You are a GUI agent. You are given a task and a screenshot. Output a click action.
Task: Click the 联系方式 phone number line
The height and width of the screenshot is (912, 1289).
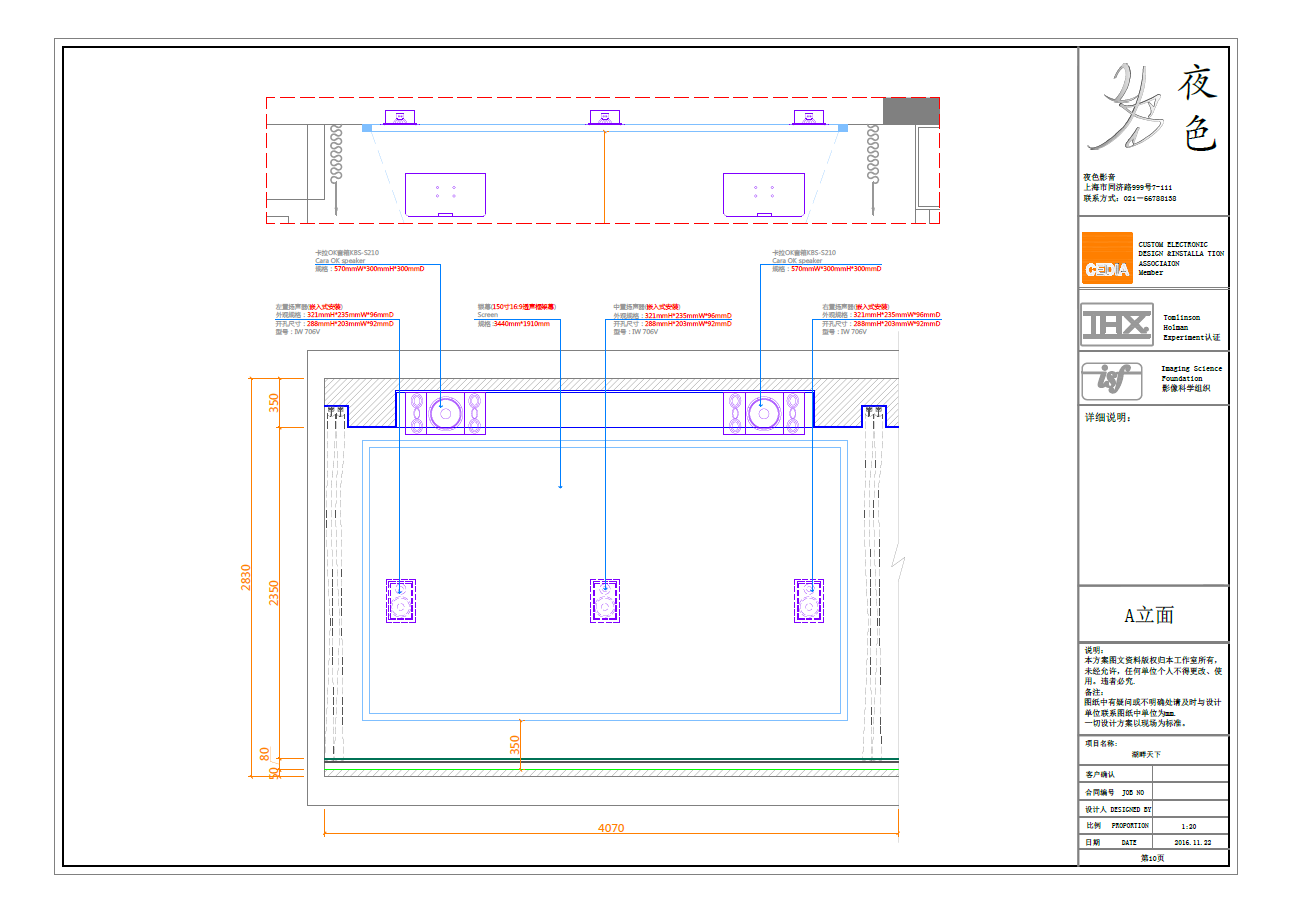pyautogui.click(x=1130, y=198)
